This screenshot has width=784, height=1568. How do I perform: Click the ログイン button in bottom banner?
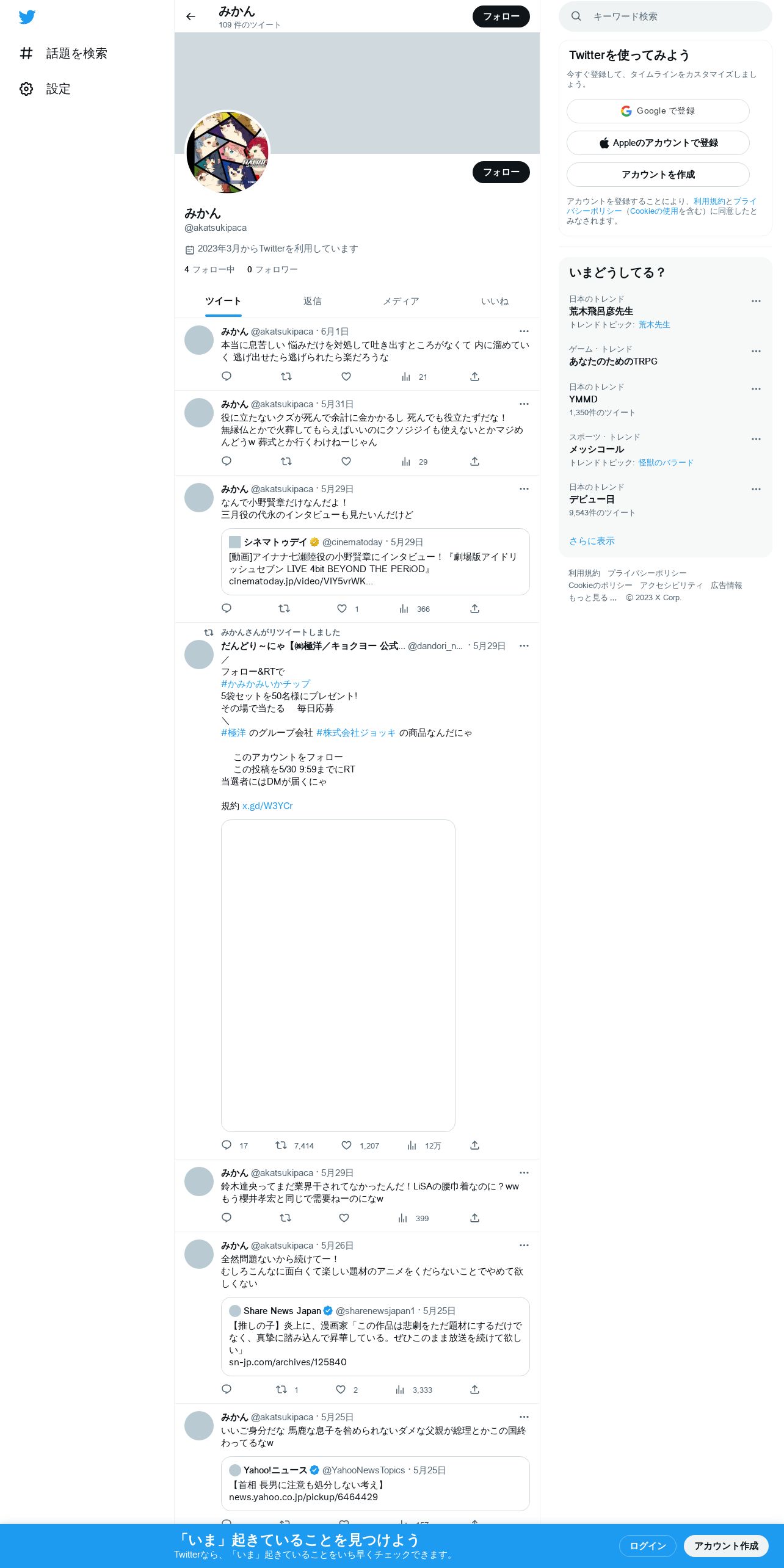(x=647, y=1546)
